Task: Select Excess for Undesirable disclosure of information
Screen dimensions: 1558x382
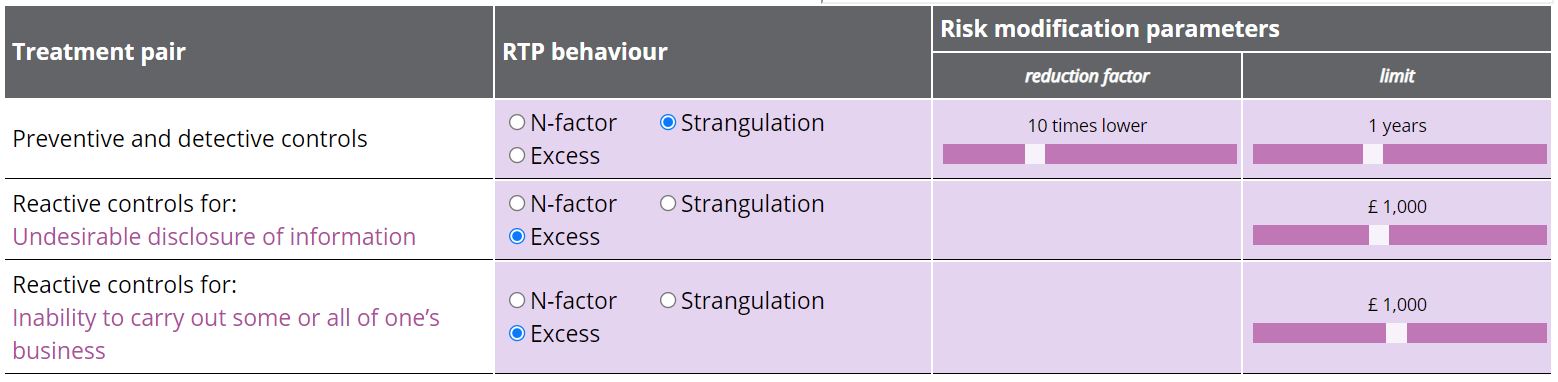Action: [517, 237]
